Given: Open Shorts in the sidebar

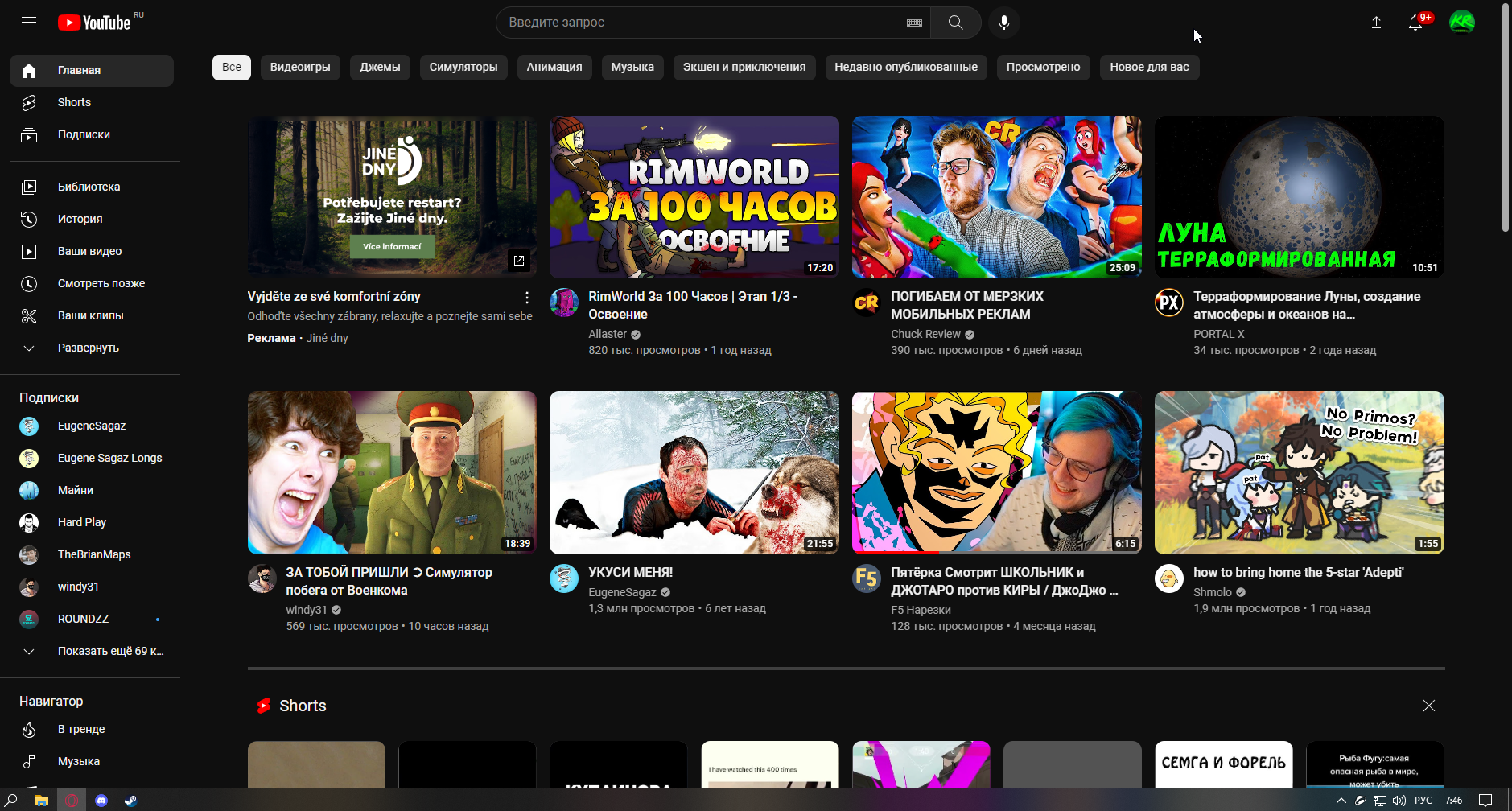Looking at the screenshot, I should tap(92, 102).
